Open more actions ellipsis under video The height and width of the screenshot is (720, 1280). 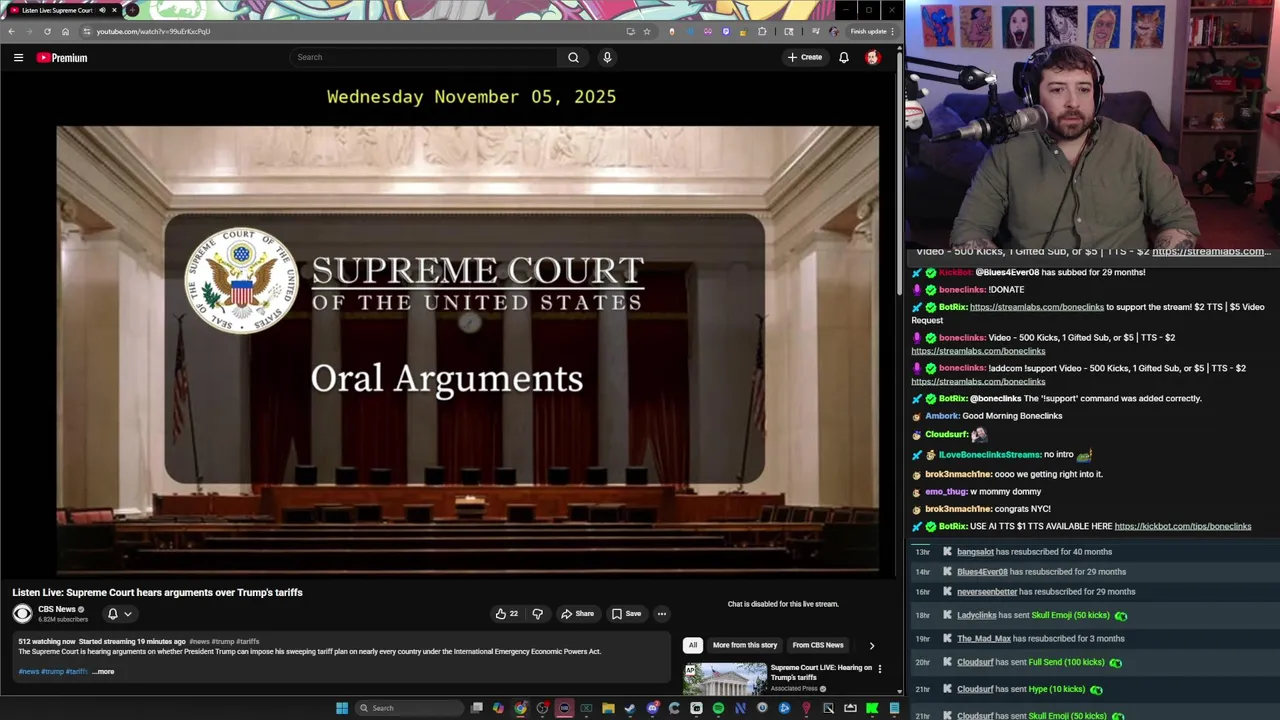661,614
